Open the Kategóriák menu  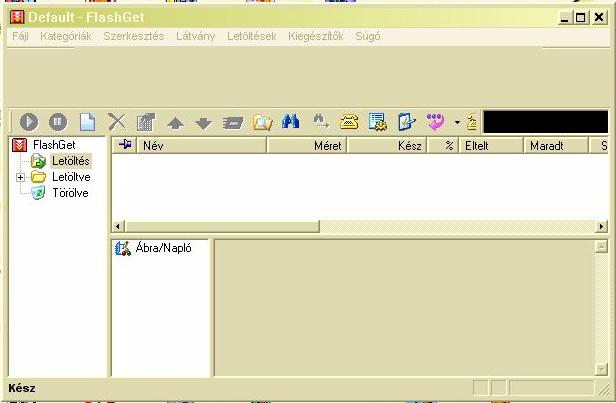66,36
